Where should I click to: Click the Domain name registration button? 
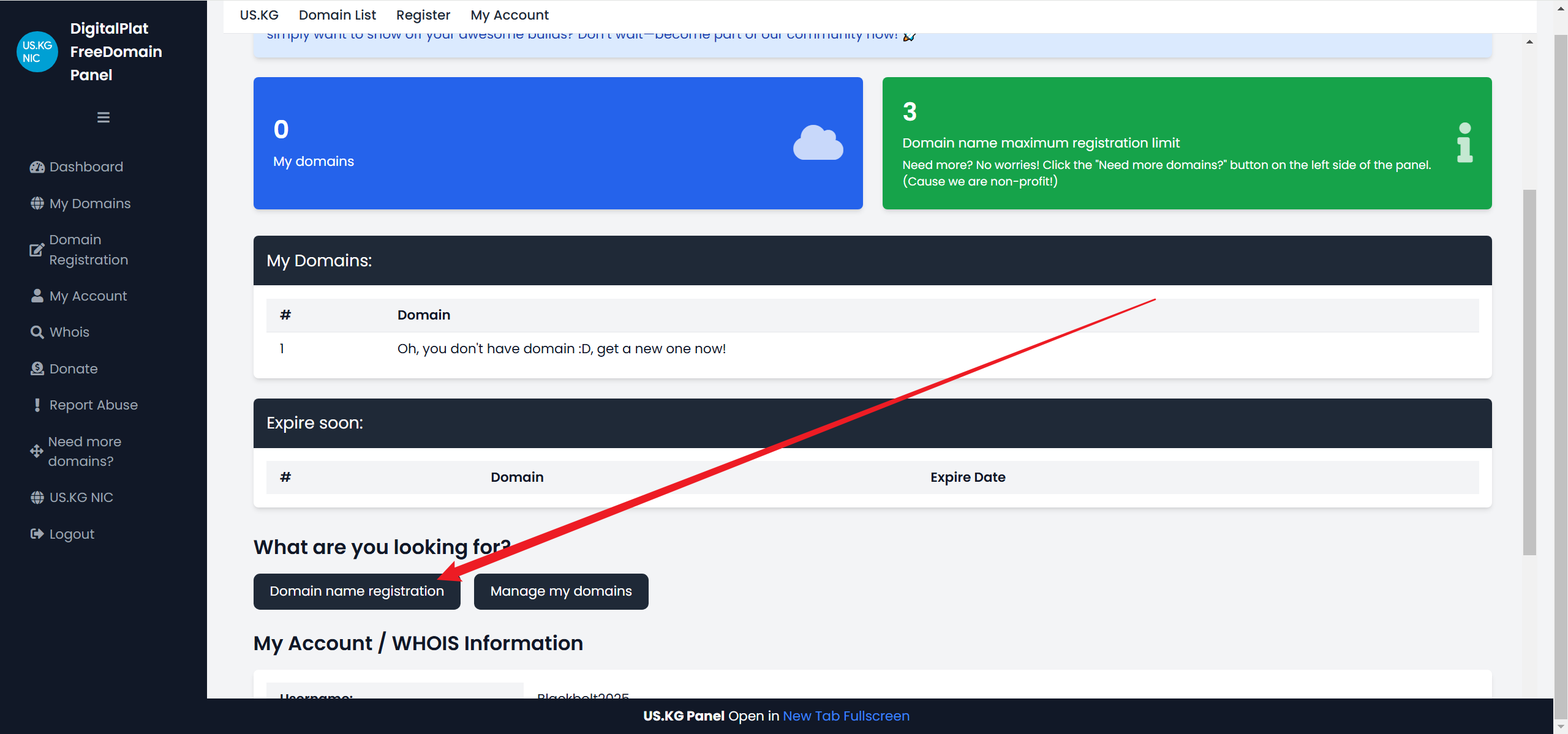click(357, 591)
